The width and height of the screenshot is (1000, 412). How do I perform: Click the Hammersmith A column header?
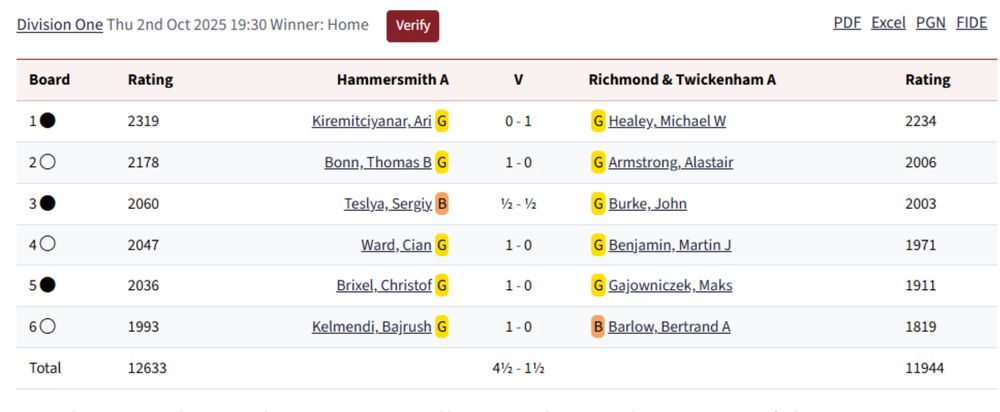393,80
